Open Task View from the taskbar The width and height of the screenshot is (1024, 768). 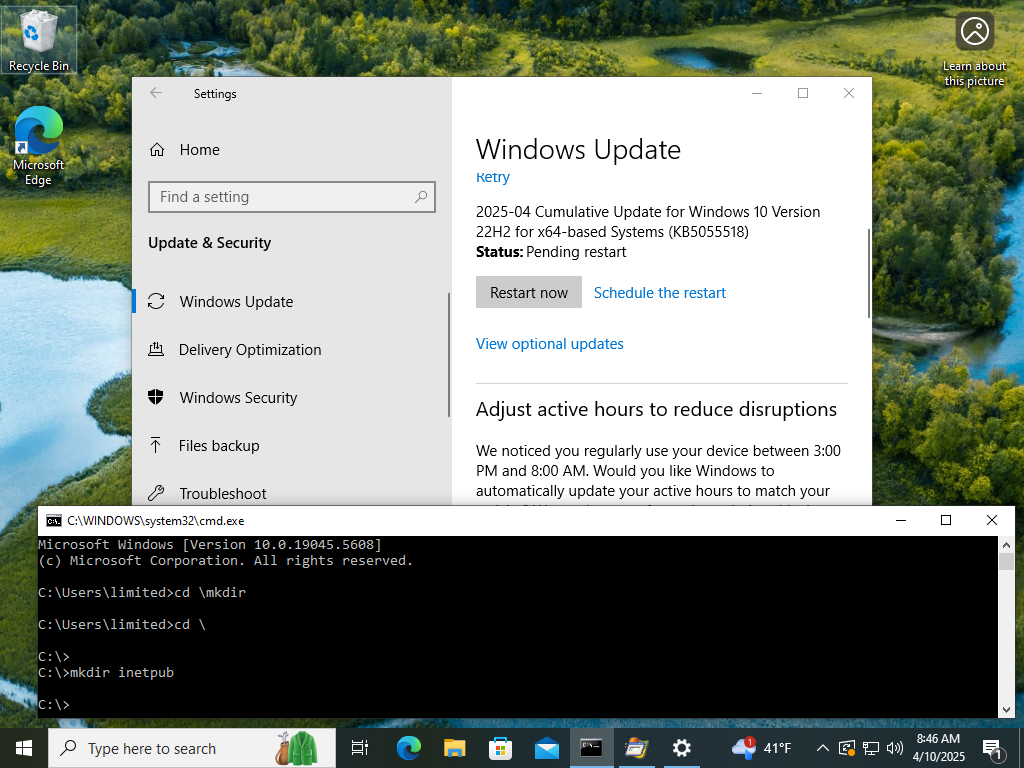coord(360,748)
